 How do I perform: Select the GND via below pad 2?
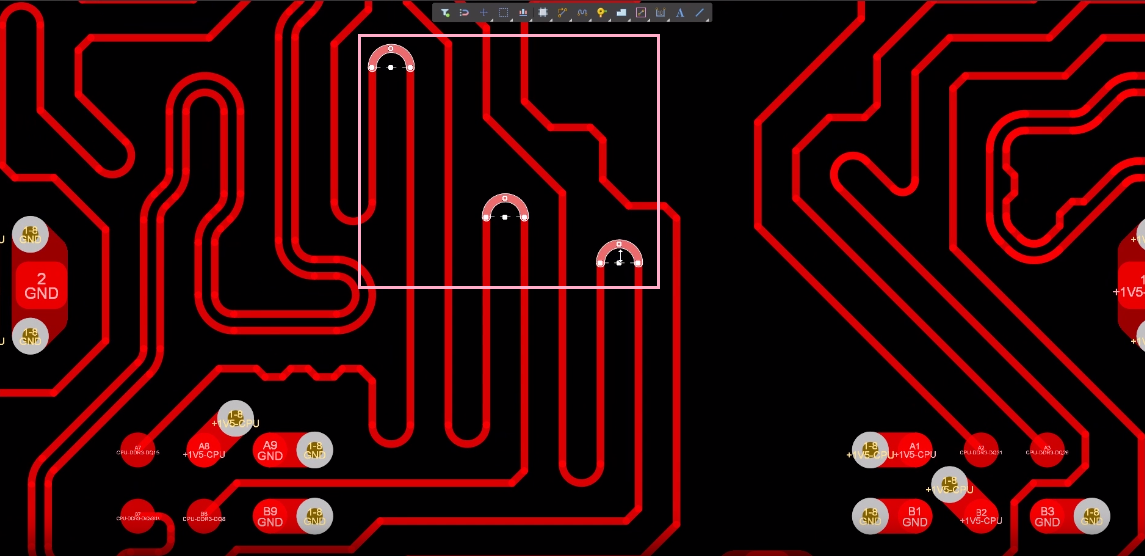click(30, 336)
